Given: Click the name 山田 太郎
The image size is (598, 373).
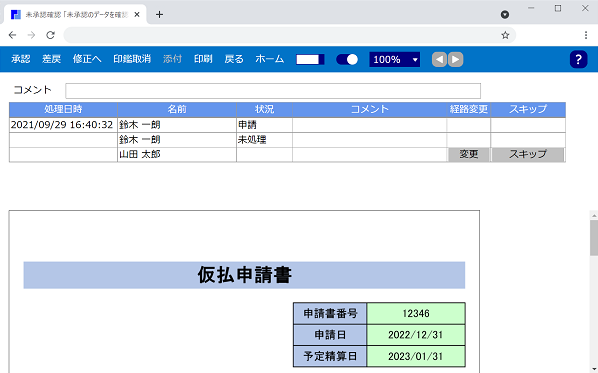Looking at the screenshot, I should [x=140, y=154].
